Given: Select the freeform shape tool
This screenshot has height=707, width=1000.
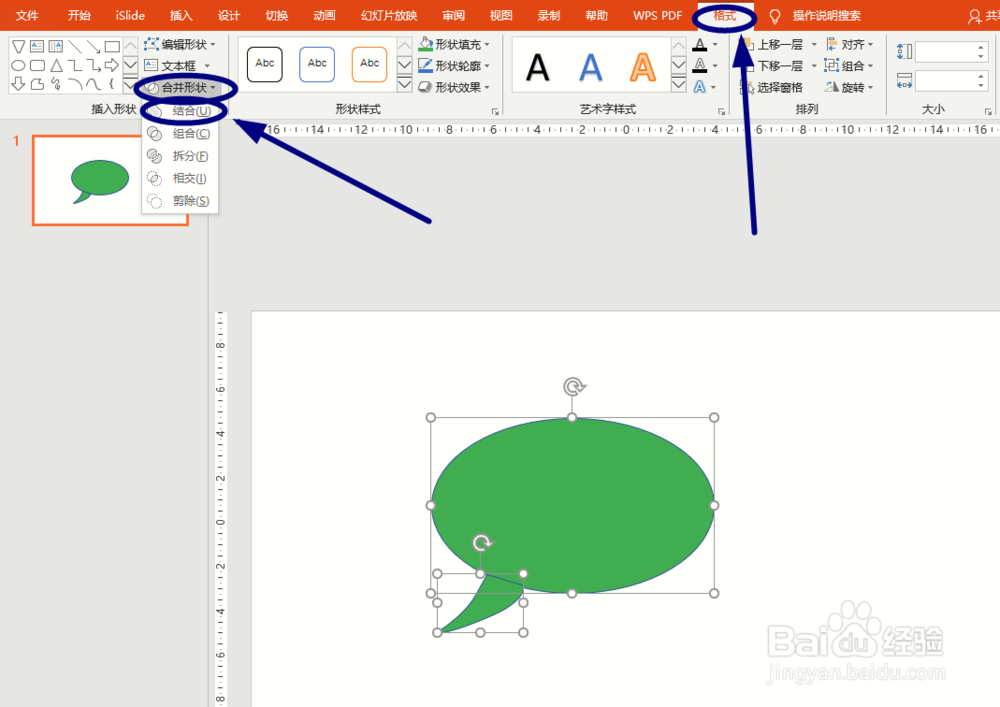Looking at the screenshot, I should click(x=38, y=84).
